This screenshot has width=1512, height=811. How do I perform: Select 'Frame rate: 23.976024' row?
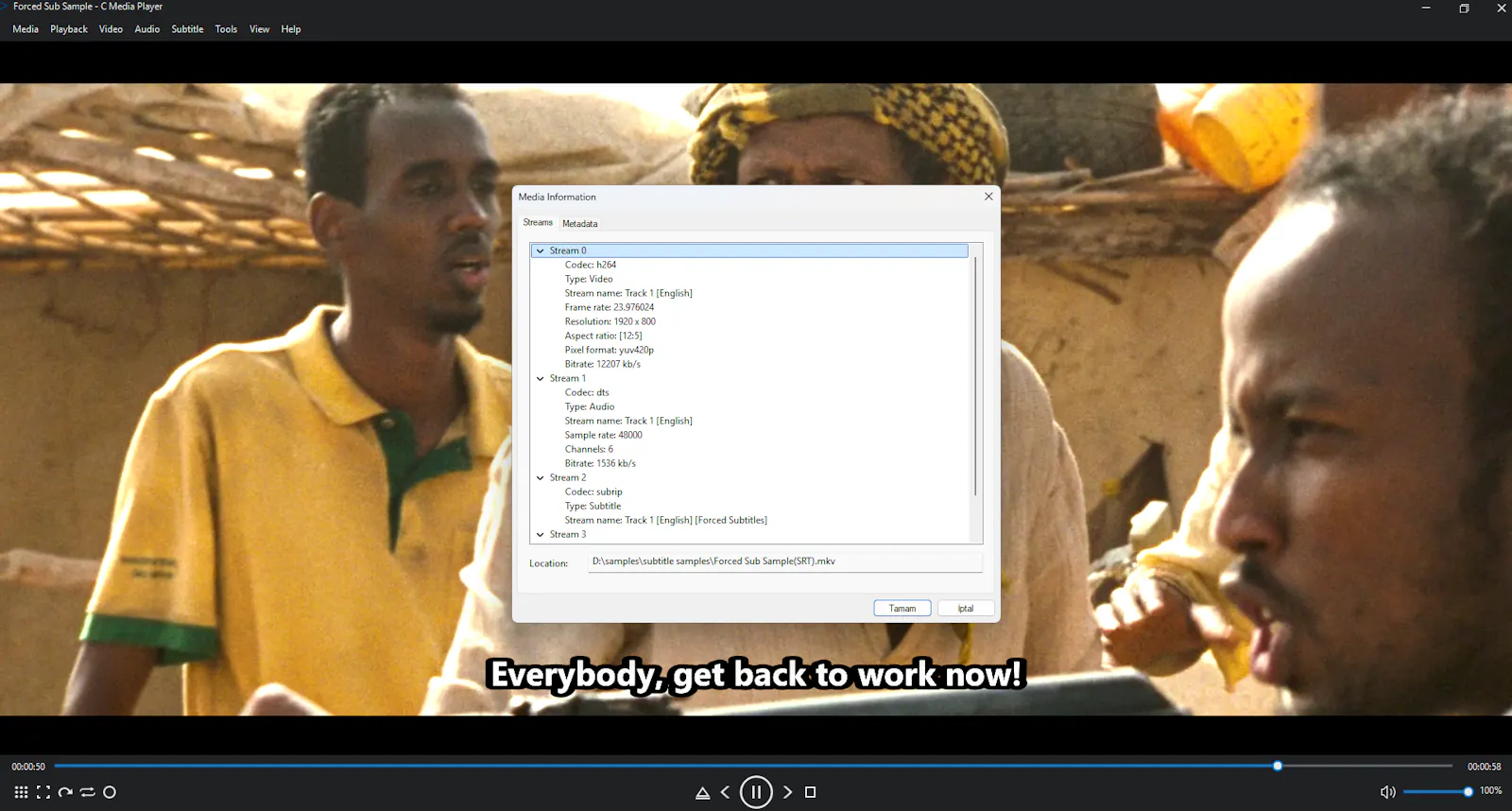tap(610, 307)
